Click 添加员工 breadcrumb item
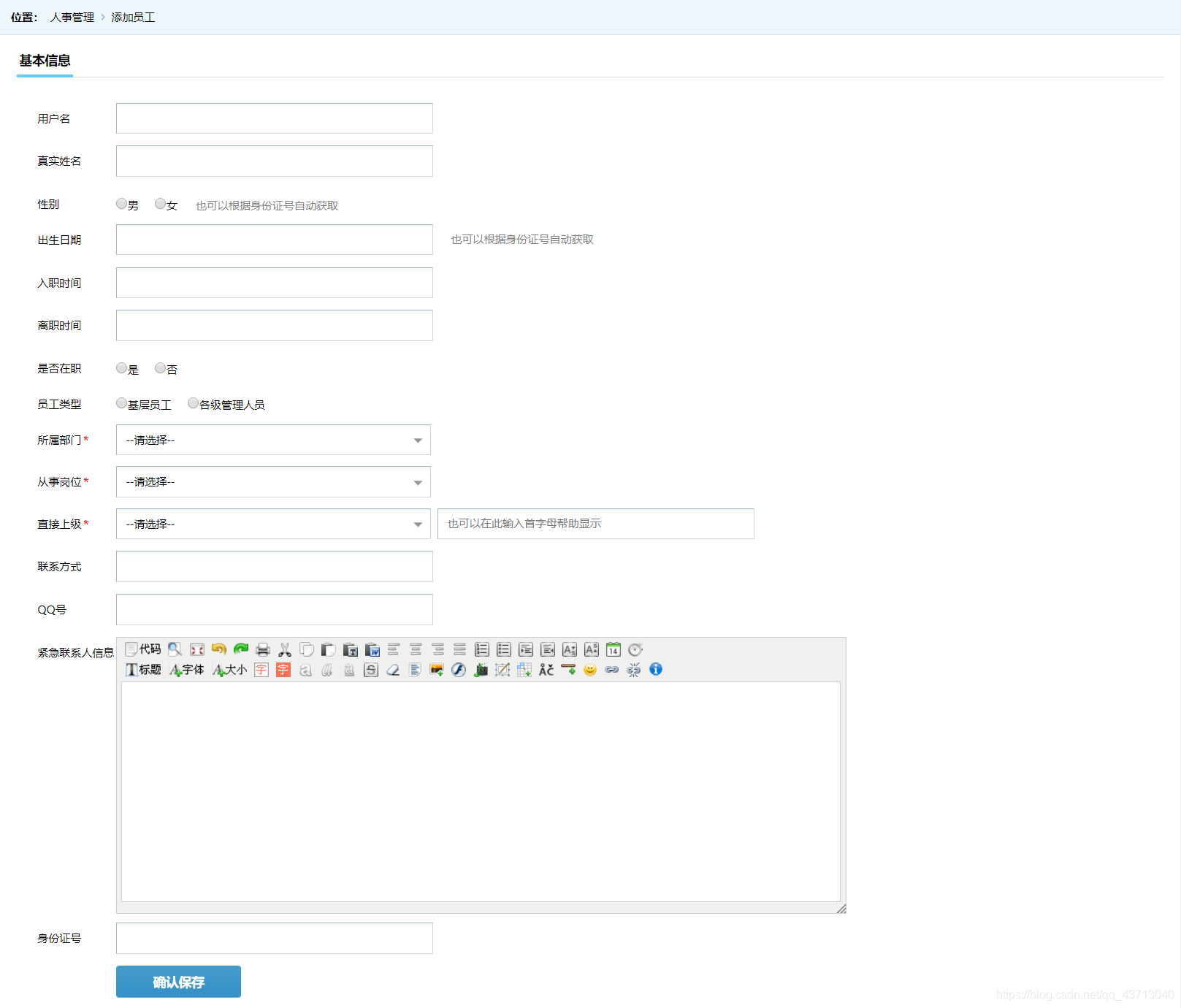 pyautogui.click(x=133, y=18)
